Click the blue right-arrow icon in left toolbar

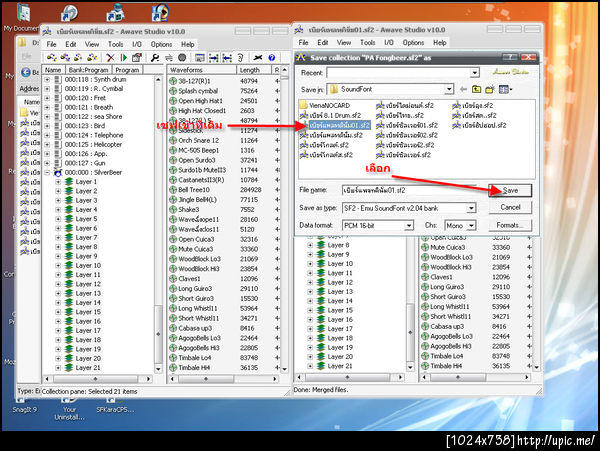pyautogui.click(x=214, y=58)
